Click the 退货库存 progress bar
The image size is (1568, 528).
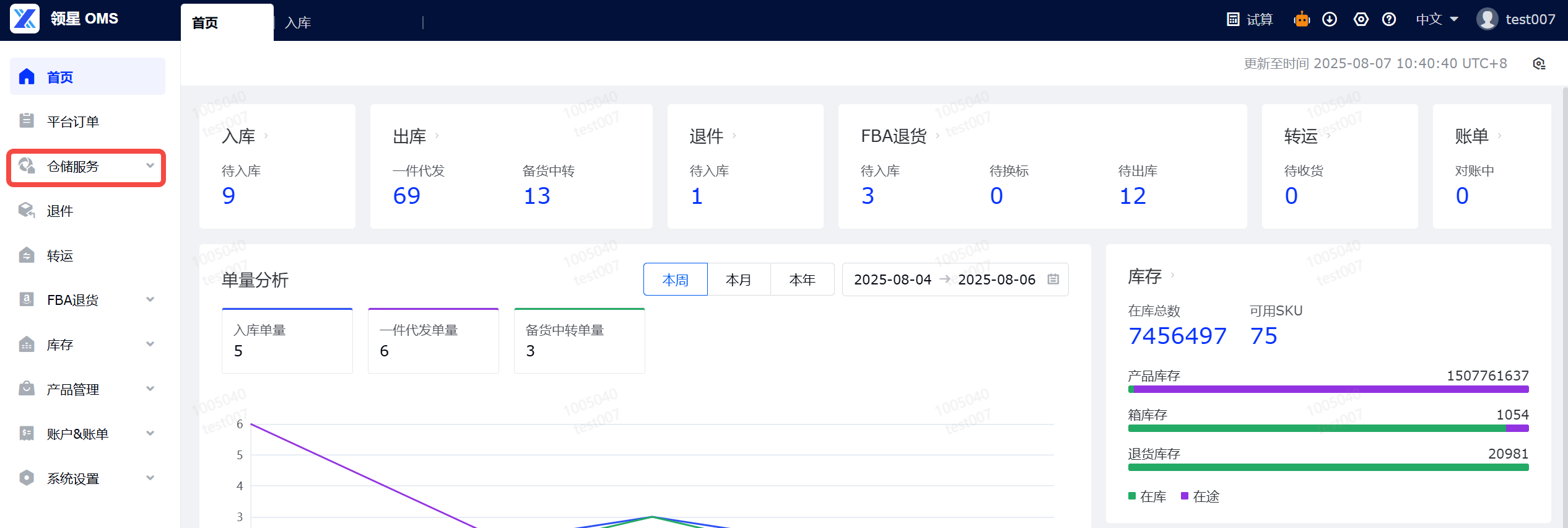(1328, 467)
